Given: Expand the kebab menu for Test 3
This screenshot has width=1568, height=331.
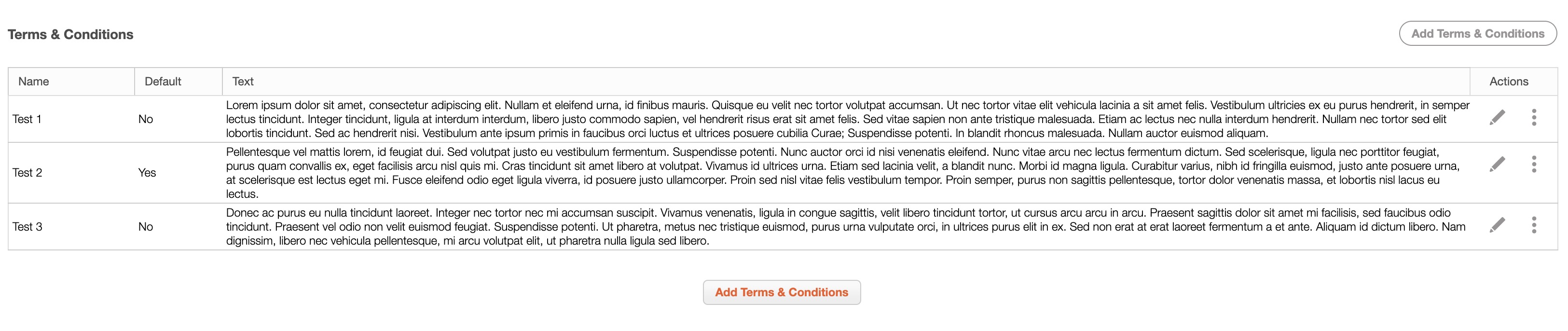Looking at the screenshot, I should point(1534,225).
